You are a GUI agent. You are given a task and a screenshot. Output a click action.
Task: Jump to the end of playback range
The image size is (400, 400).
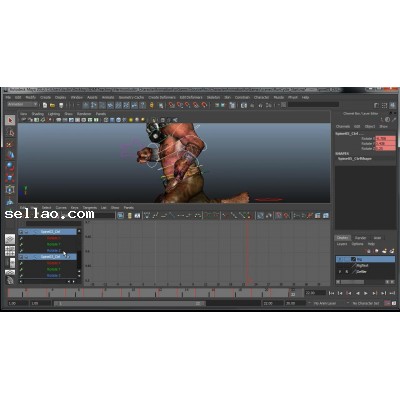pyautogui.click(x=392, y=293)
